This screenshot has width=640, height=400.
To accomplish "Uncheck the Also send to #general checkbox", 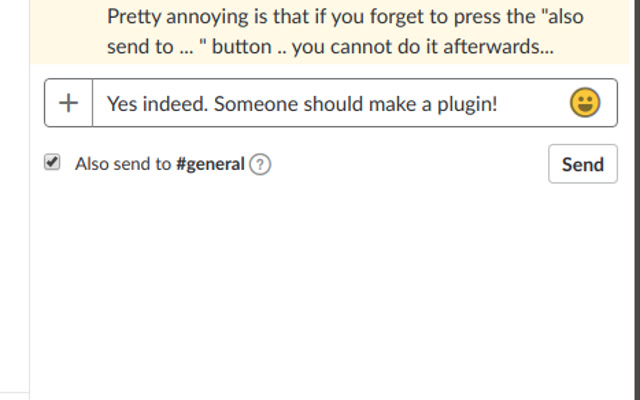I will (x=53, y=163).
